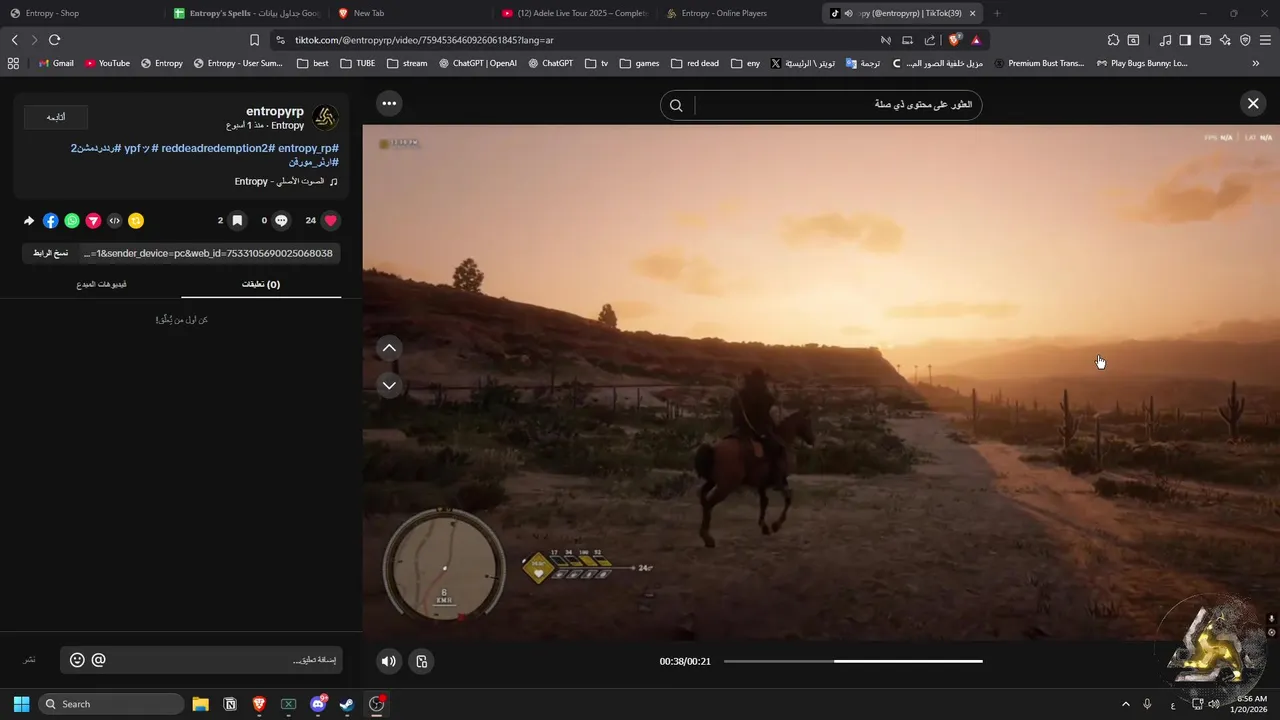This screenshot has height=720, width=1280.
Task: Open the three-dot more options menu
Action: 389,103
